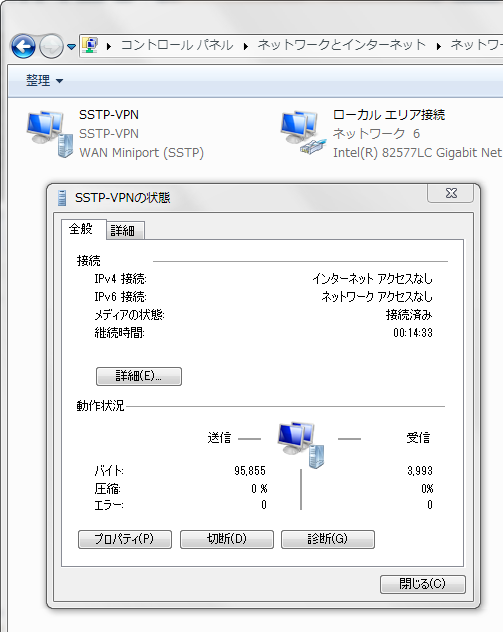Screen dimensions: 503x632
Task: Click the media state value 接続済み
Action: pos(409,314)
